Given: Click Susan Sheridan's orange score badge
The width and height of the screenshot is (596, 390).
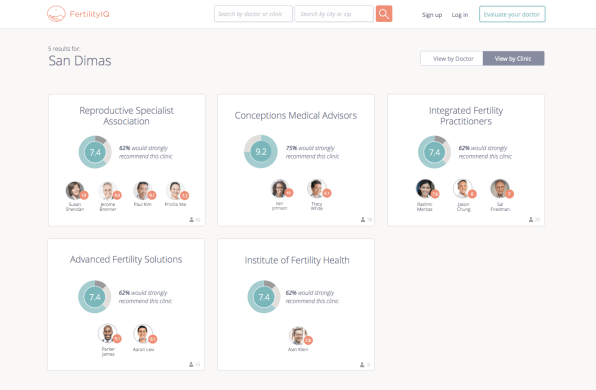Looking at the screenshot, I should (84, 195).
